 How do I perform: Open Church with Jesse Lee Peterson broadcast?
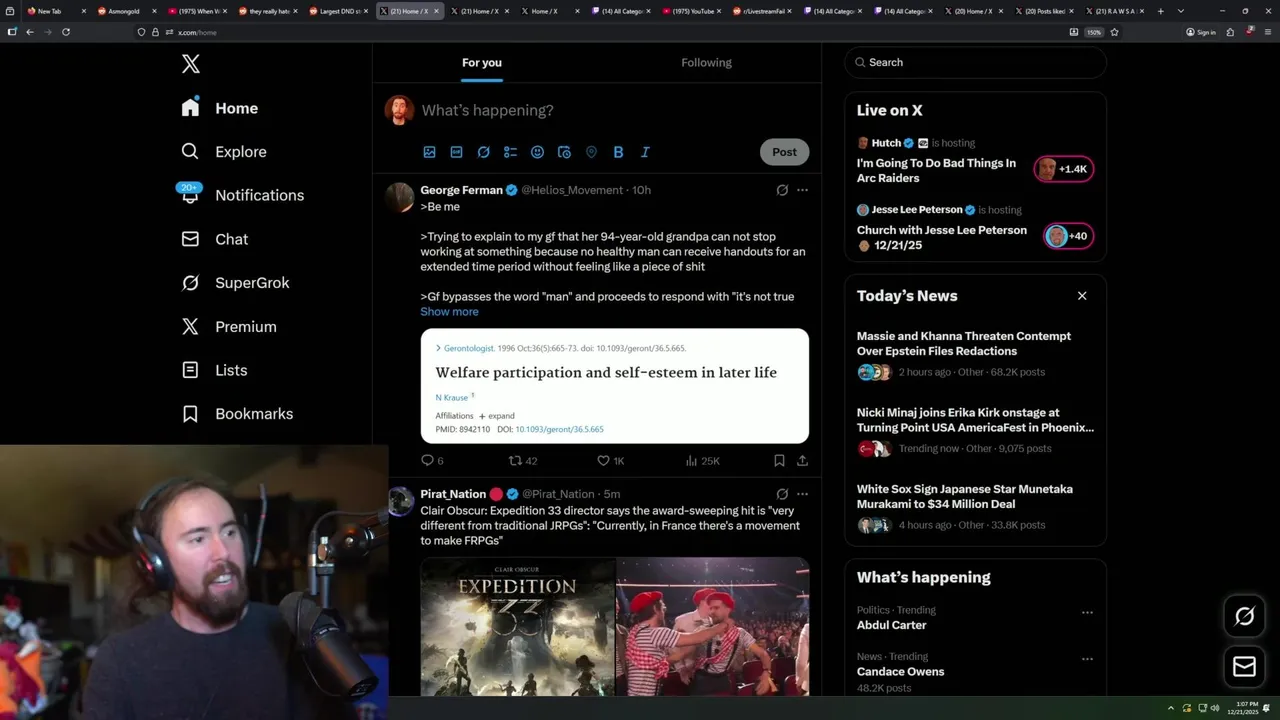(x=942, y=237)
